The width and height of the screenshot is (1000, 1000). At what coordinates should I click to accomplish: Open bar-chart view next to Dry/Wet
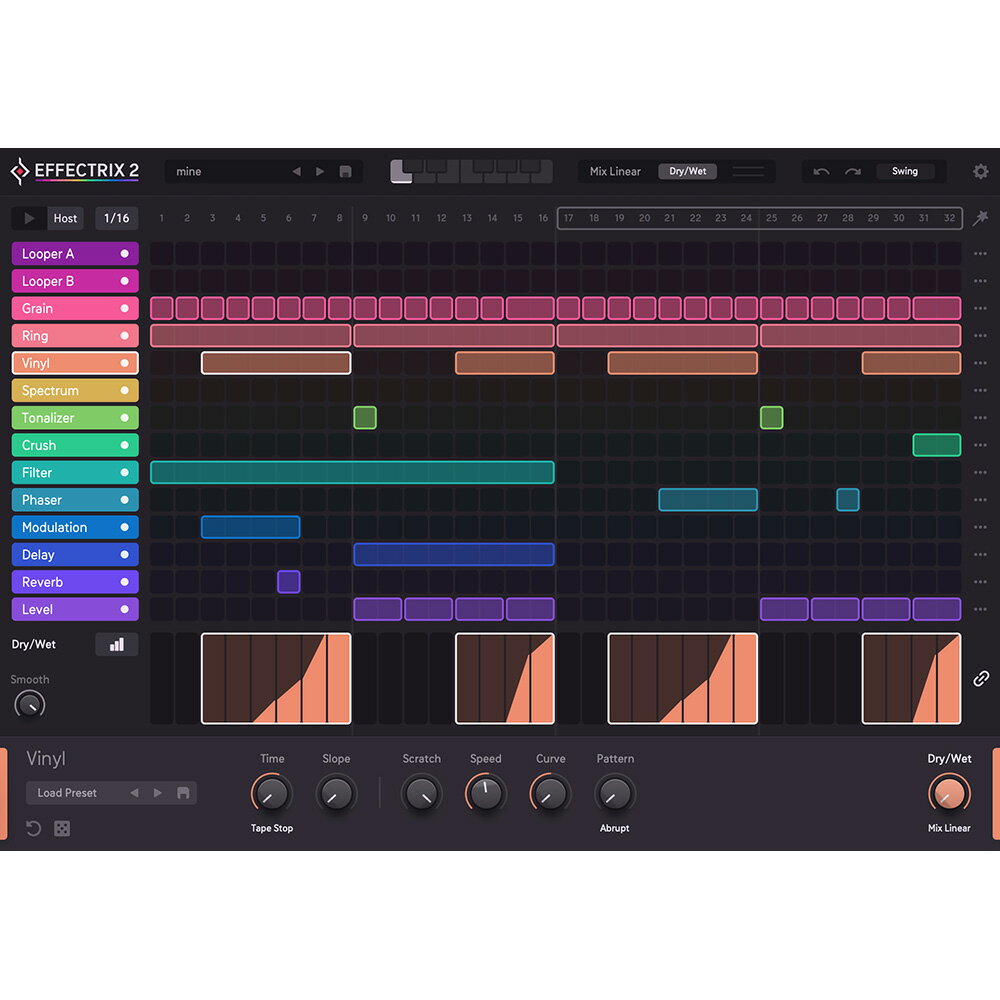(117, 644)
